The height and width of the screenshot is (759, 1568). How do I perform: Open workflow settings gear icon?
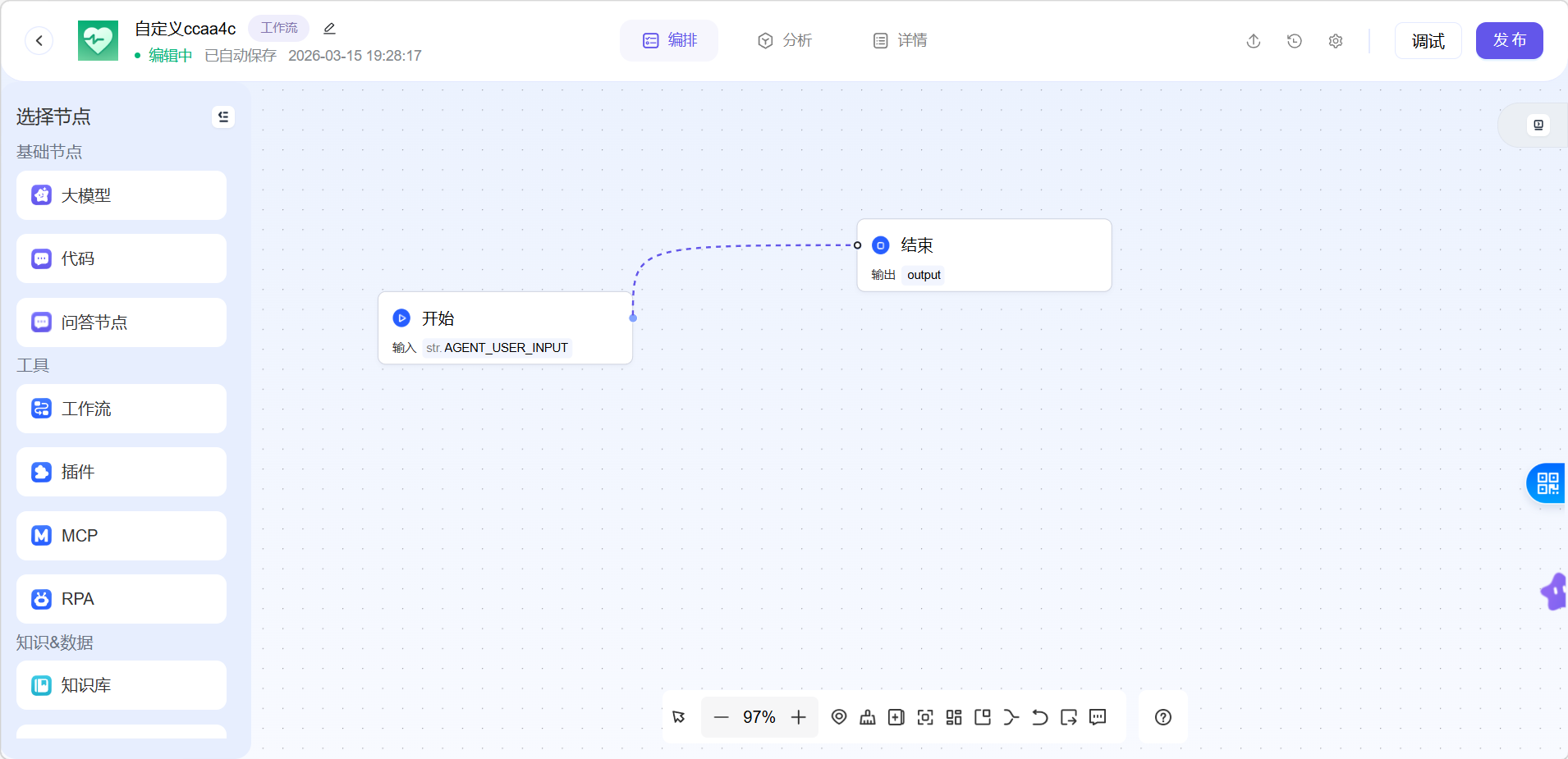point(1336,41)
